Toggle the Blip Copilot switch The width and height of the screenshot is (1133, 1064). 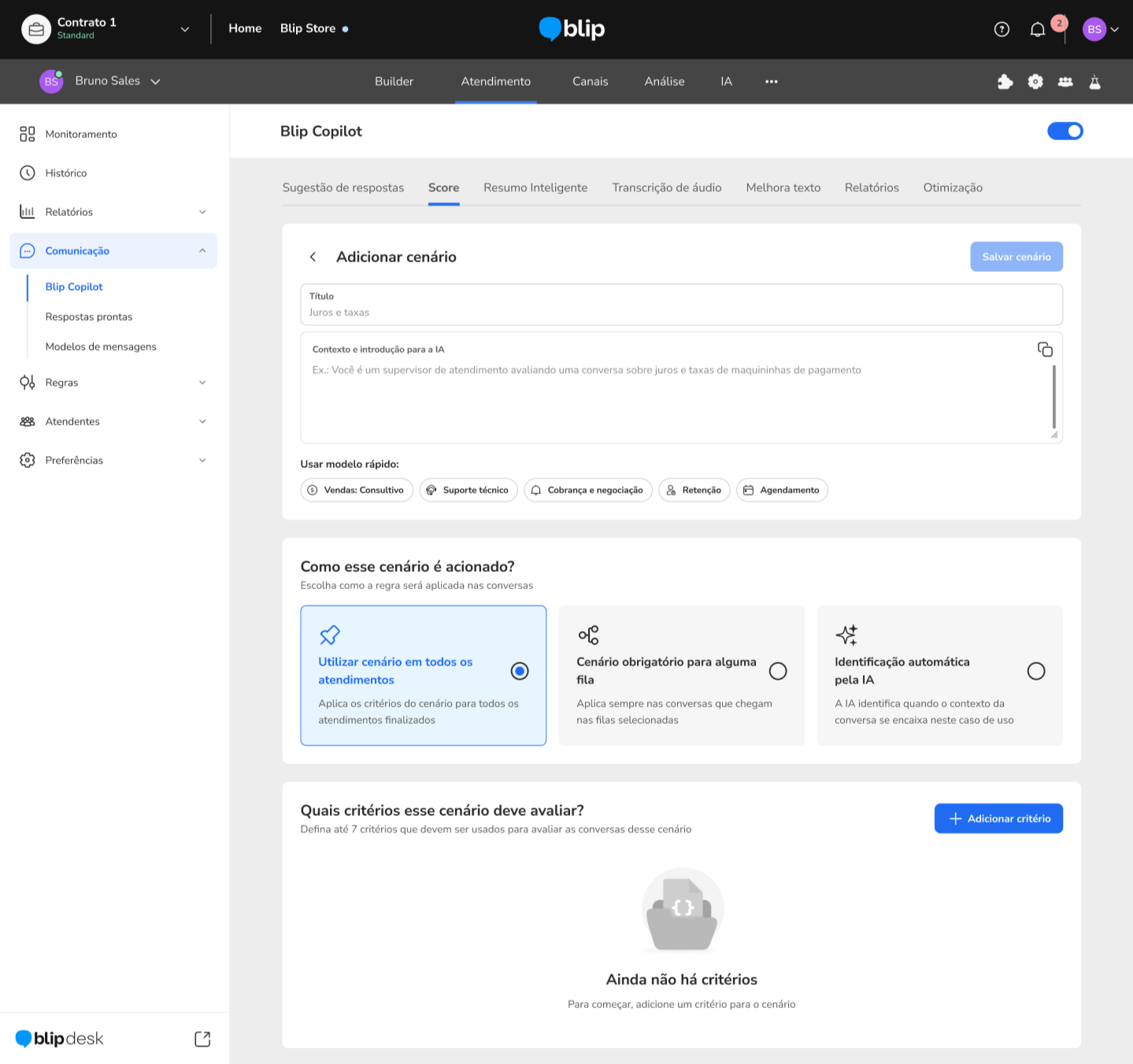coord(1065,131)
